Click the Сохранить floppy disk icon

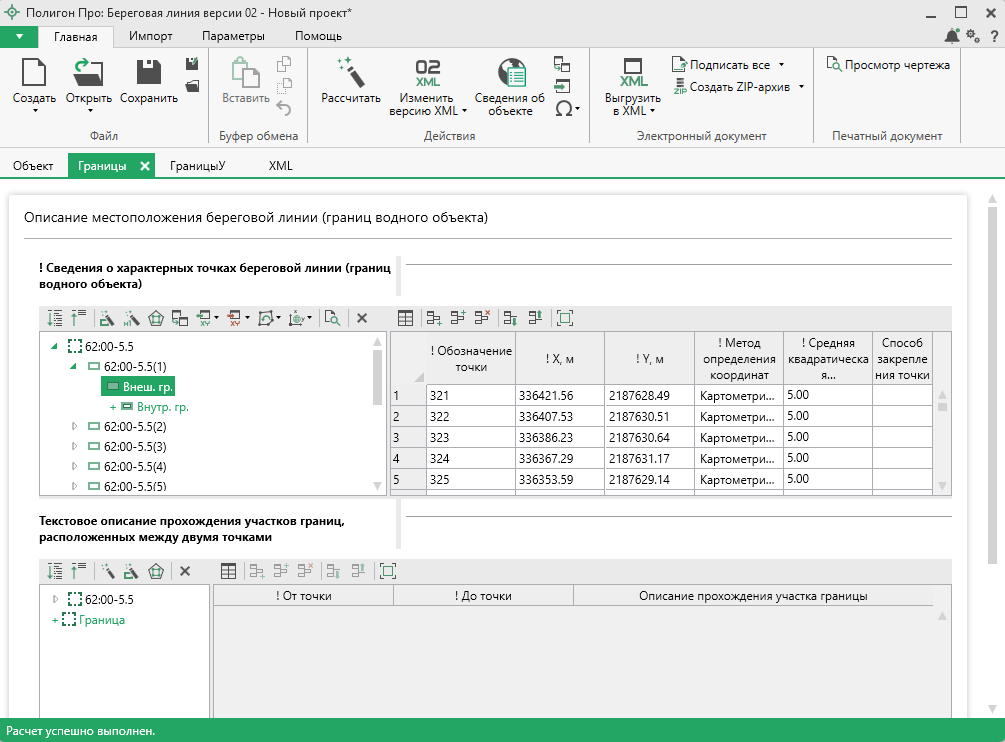coord(149,73)
